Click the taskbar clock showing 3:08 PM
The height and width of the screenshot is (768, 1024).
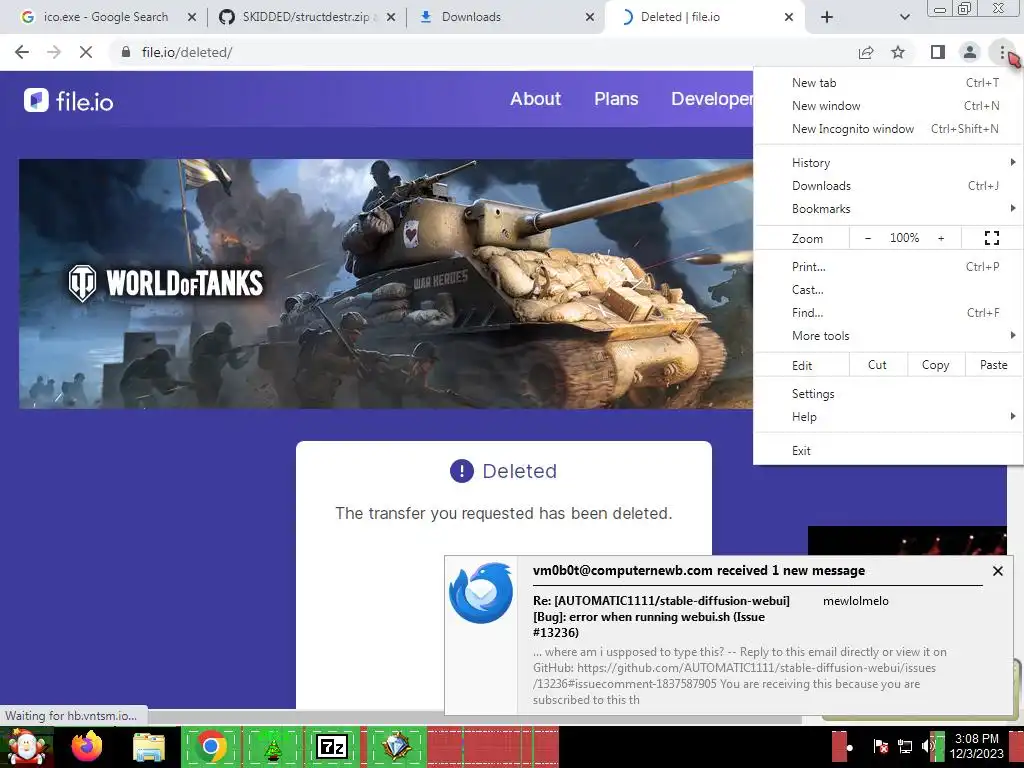[976, 746]
